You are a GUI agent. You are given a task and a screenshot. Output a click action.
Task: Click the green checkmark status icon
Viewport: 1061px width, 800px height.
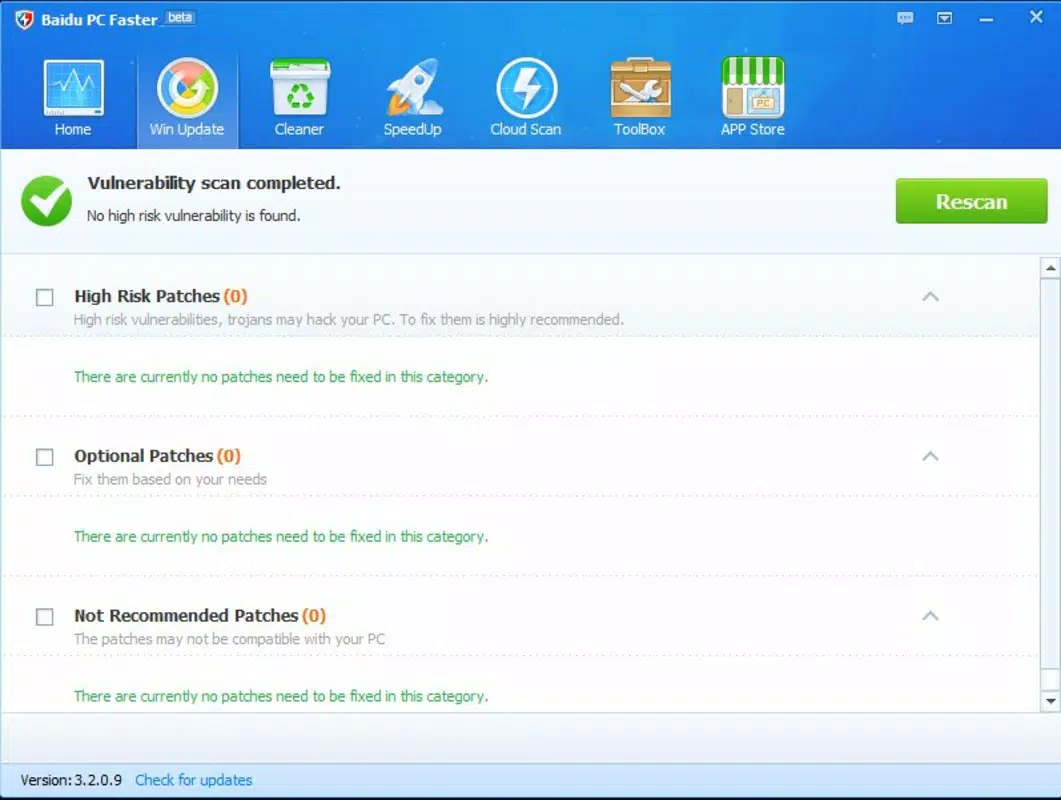(46, 201)
